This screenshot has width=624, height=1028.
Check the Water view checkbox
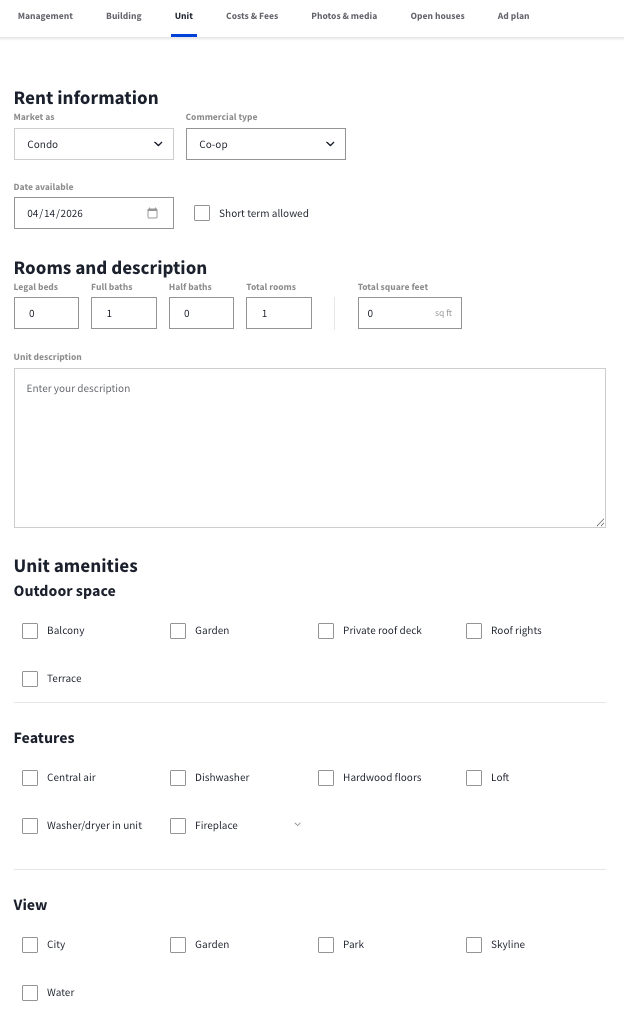tap(30, 993)
